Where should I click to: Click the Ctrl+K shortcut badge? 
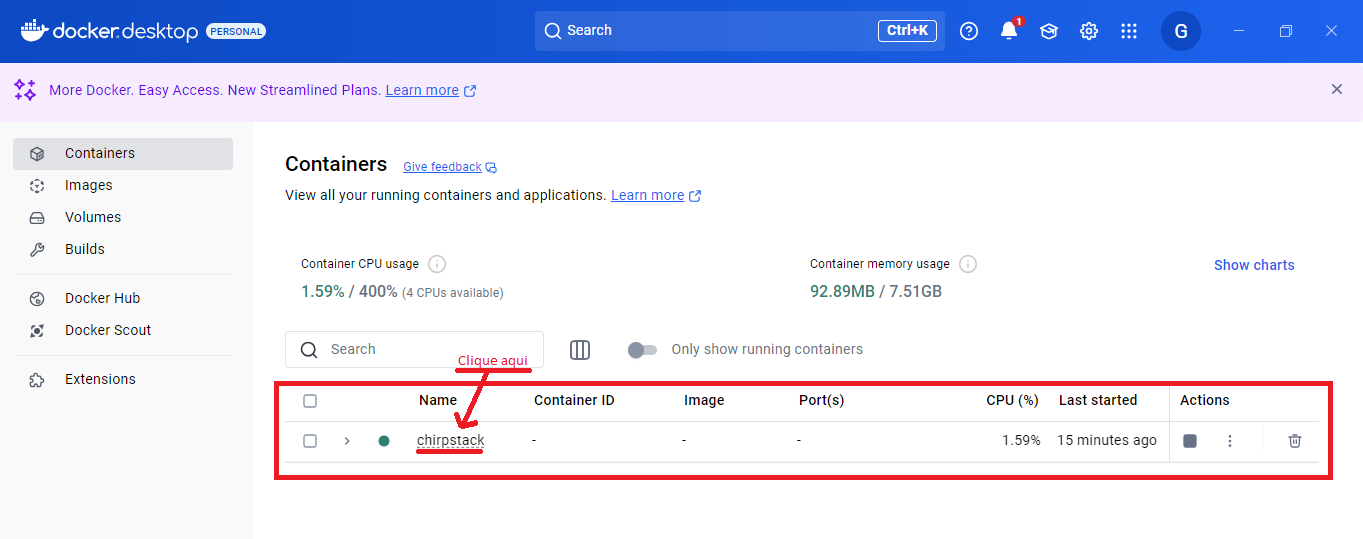908,31
